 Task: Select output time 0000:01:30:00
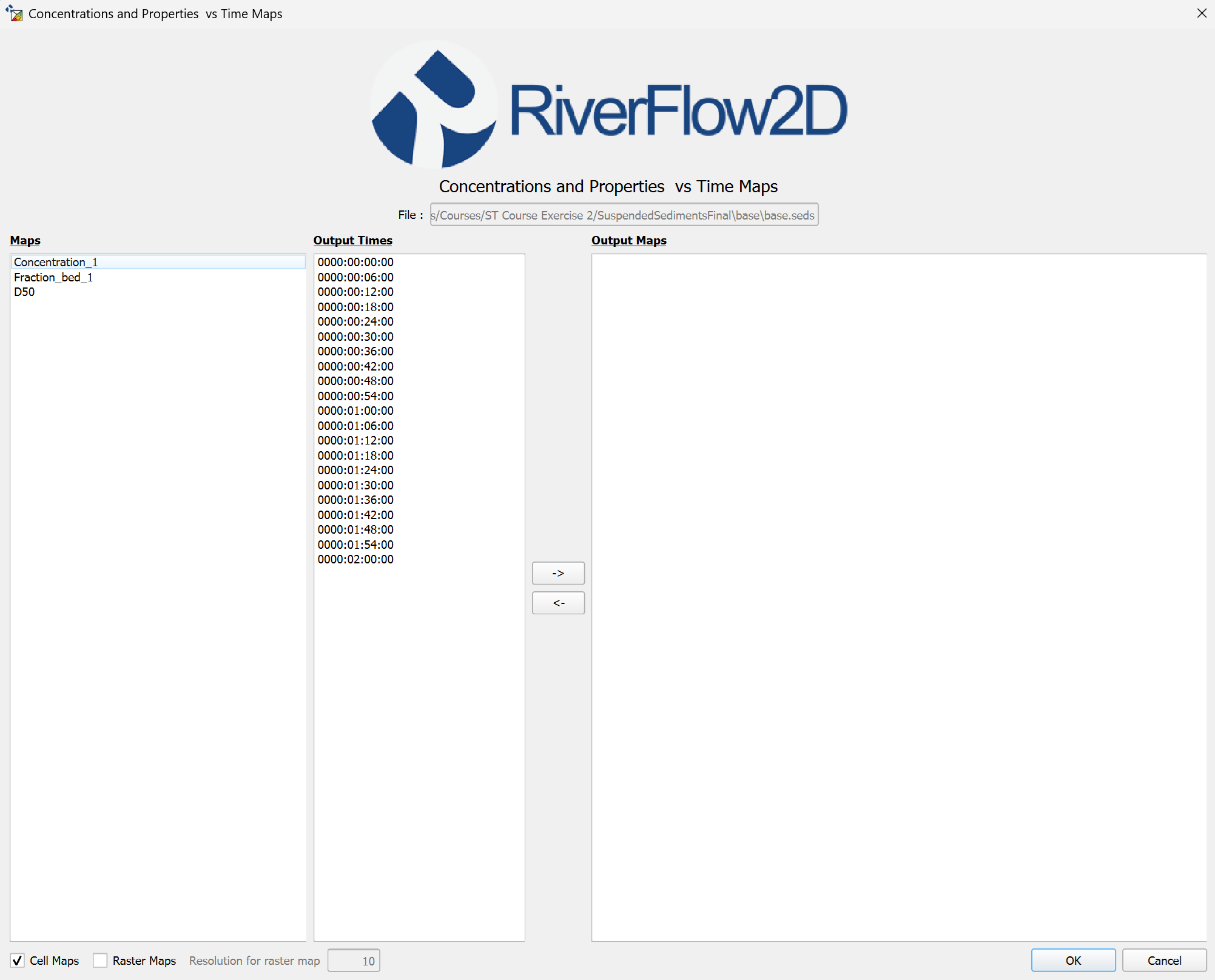[x=355, y=485]
